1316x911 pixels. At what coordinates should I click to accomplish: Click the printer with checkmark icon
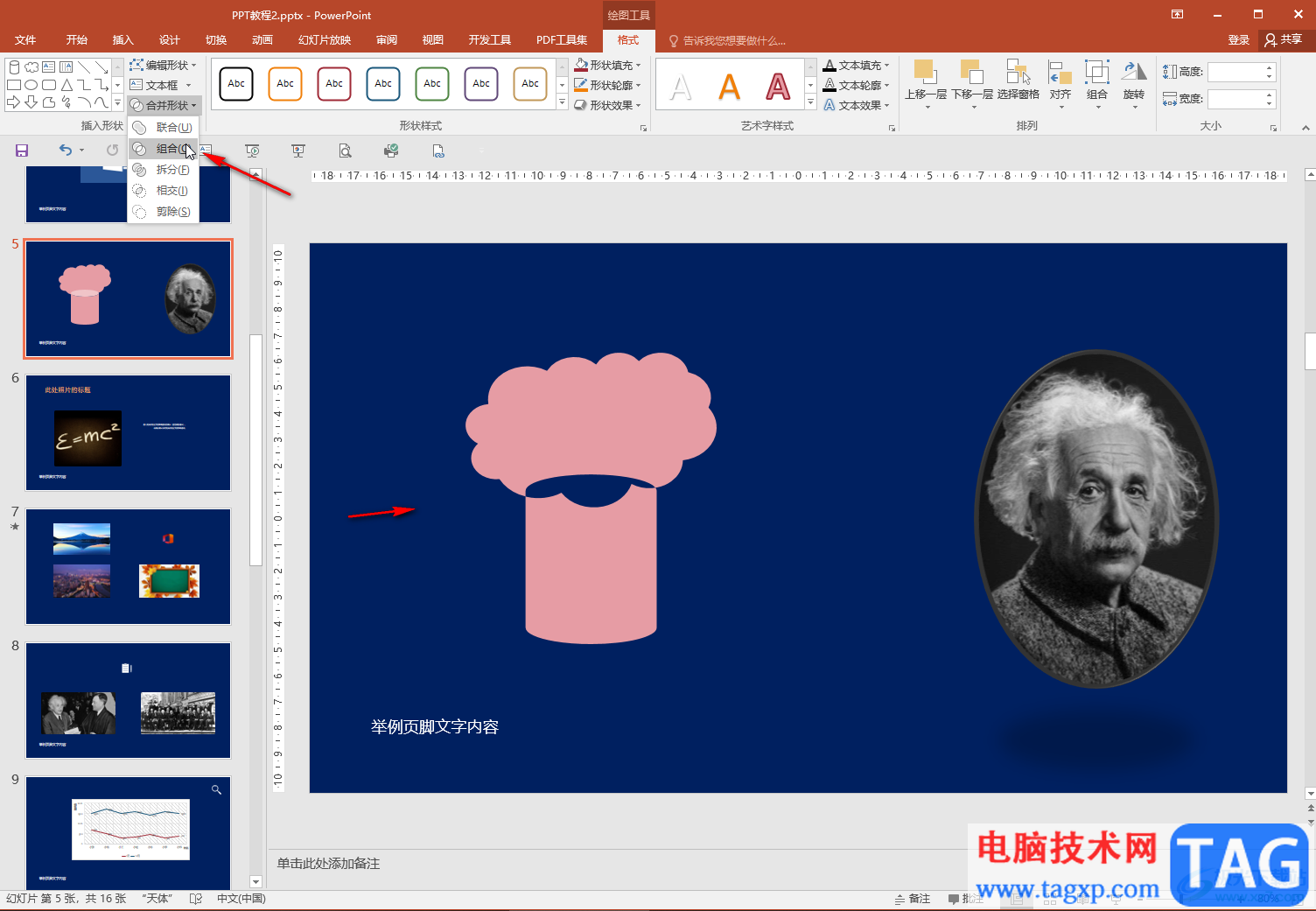(x=391, y=151)
